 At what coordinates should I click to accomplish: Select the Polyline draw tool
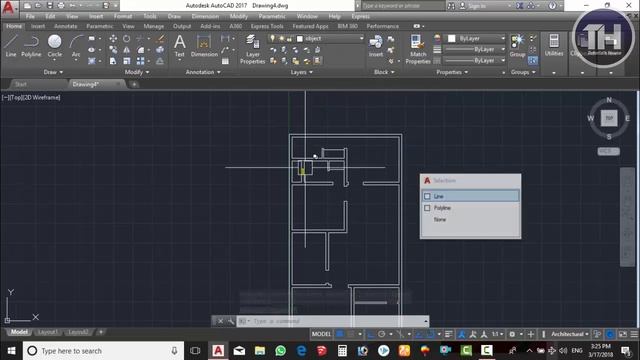tap(31, 46)
